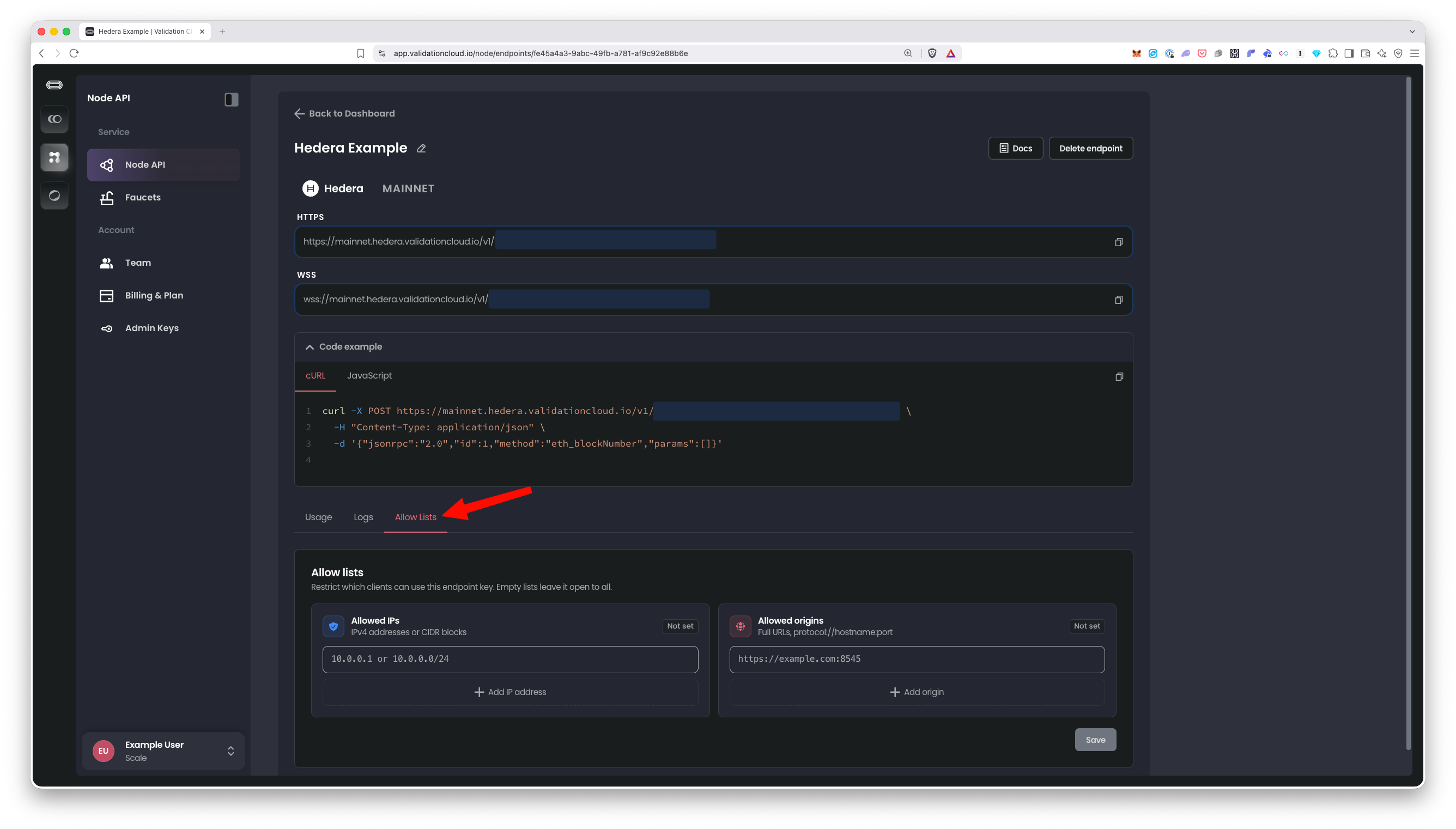Click pencil icon to rename Hedera Example

point(421,149)
